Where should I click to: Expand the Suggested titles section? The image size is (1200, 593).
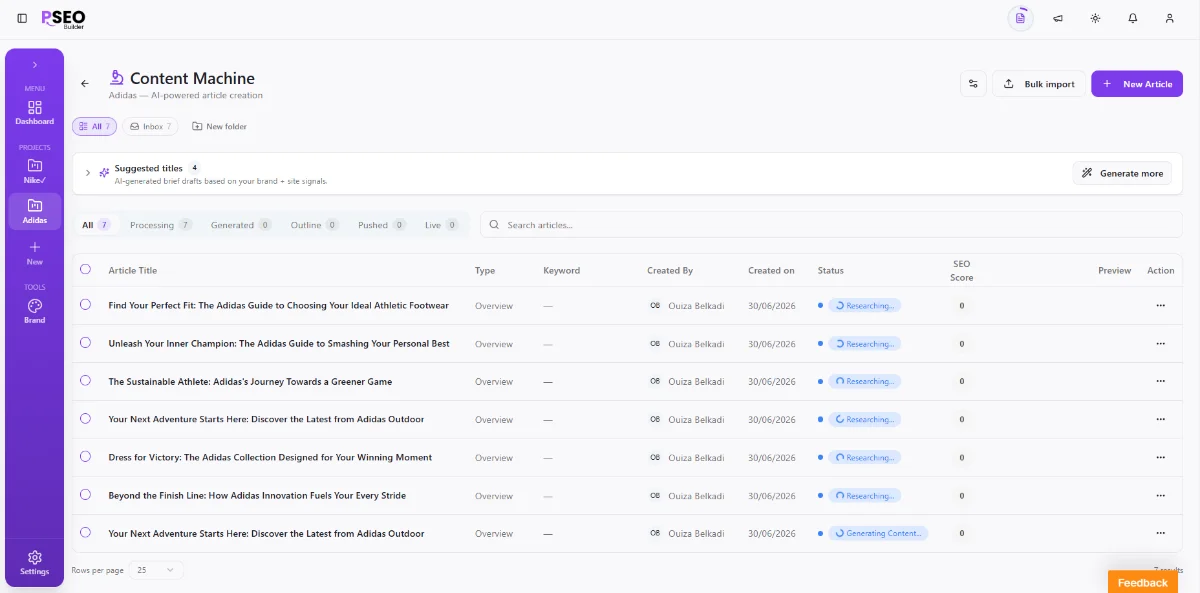coord(88,173)
